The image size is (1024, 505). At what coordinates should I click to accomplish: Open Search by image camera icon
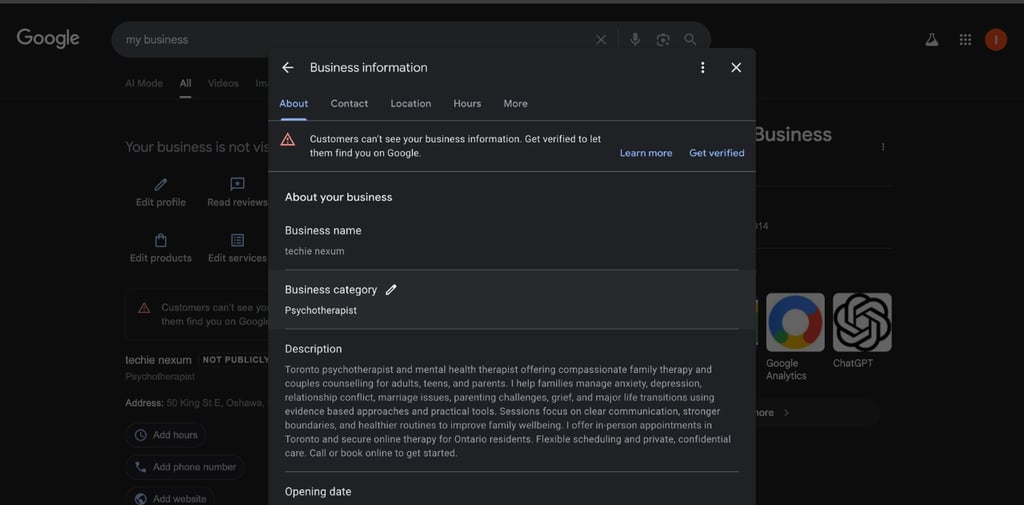pos(663,40)
